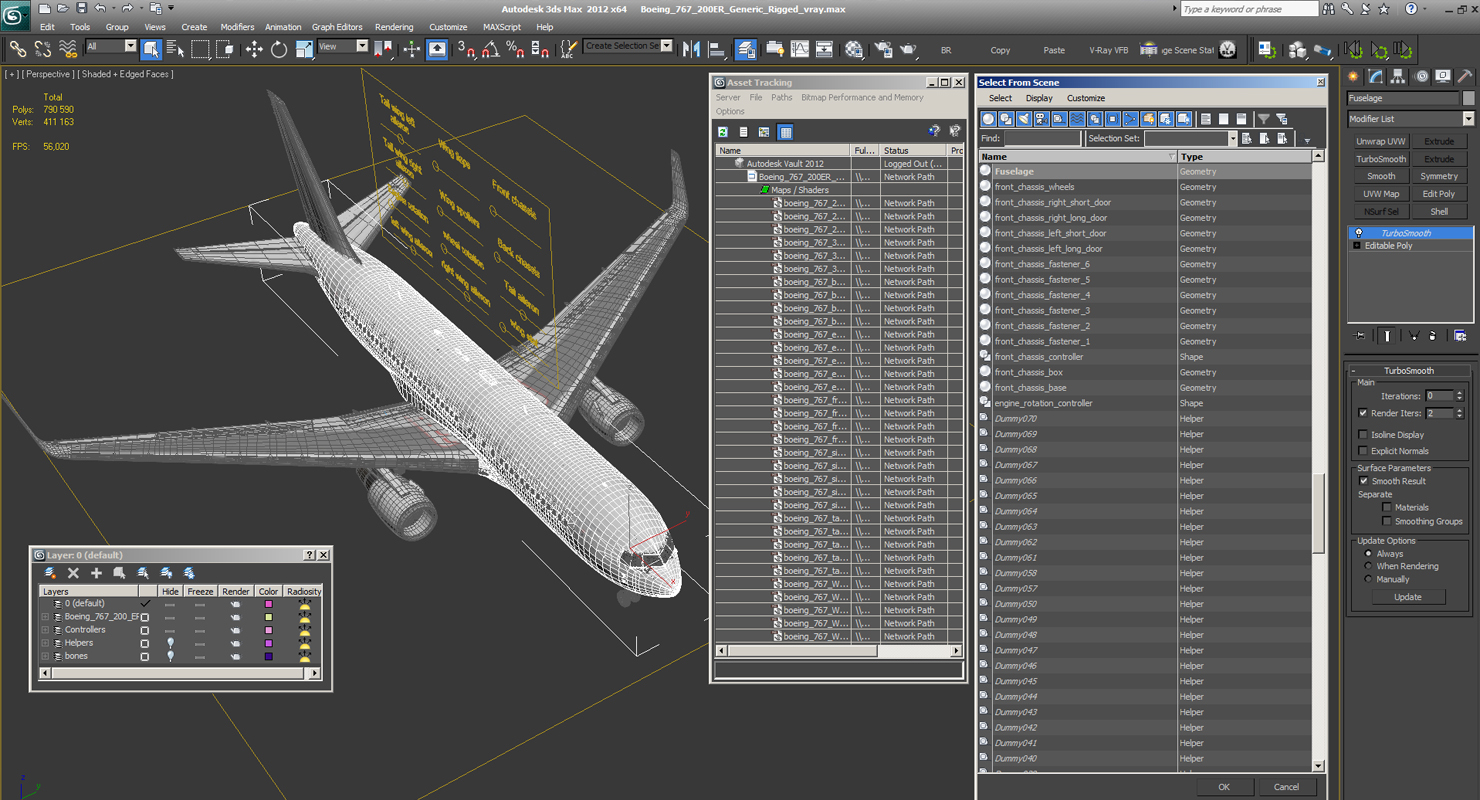This screenshot has width=1480, height=800.
Task: Open the MAXScript menu
Action: (501, 27)
